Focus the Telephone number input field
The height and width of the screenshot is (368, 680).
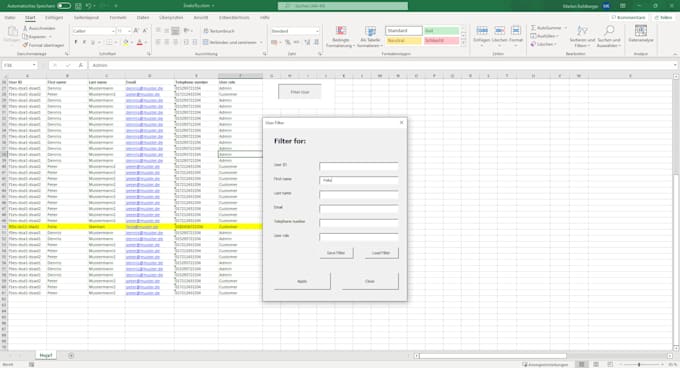(x=359, y=223)
